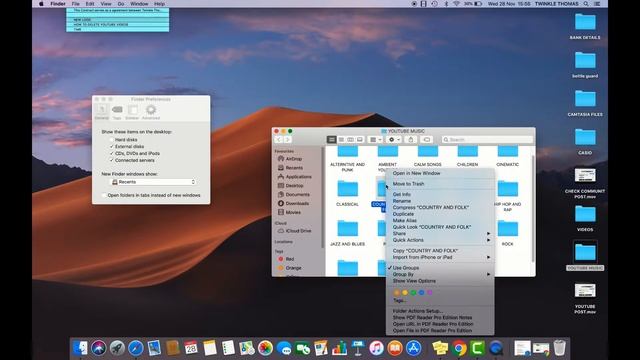Open Advanced tab in Finder Preferences
Viewport: 640px width, 360px height.
click(151, 112)
